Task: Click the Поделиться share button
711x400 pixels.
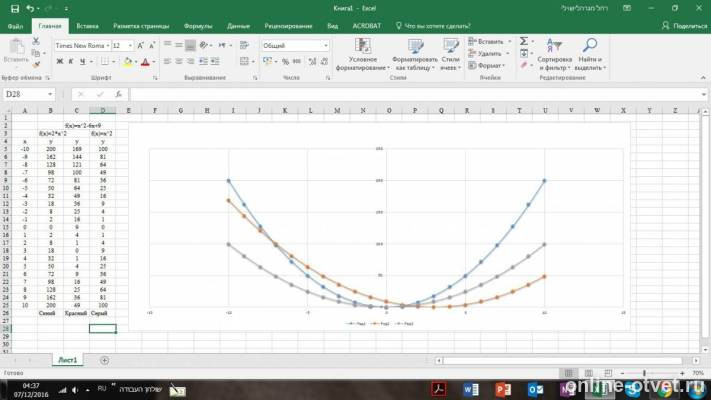Action: point(684,26)
